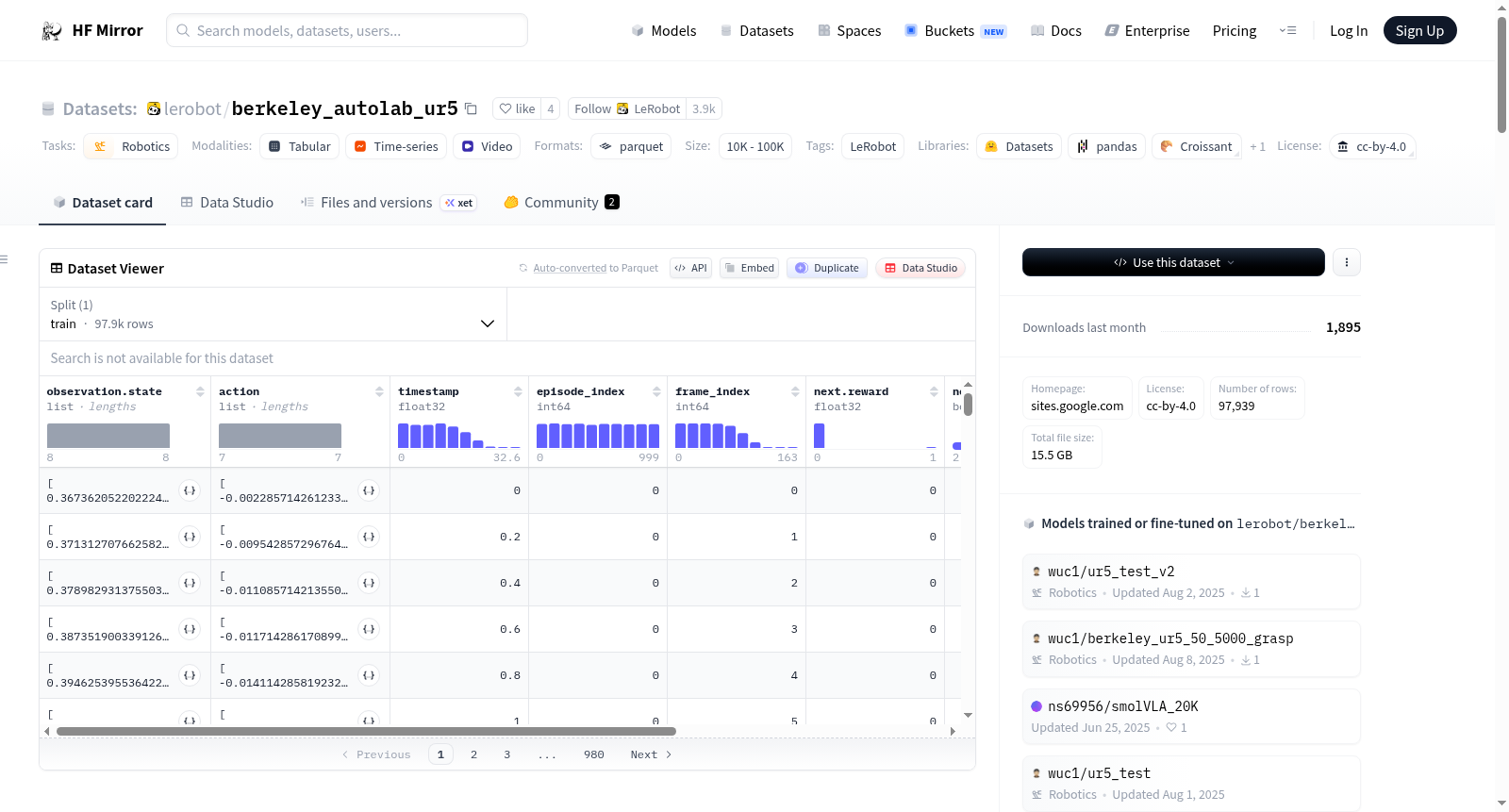Select the Croissant library tag
This screenshot has height=812, width=1509.
click(1196, 146)
